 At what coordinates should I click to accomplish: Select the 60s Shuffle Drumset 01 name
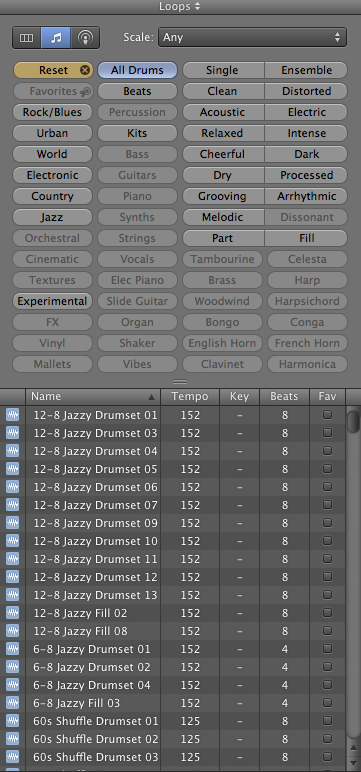click(96, 721)
